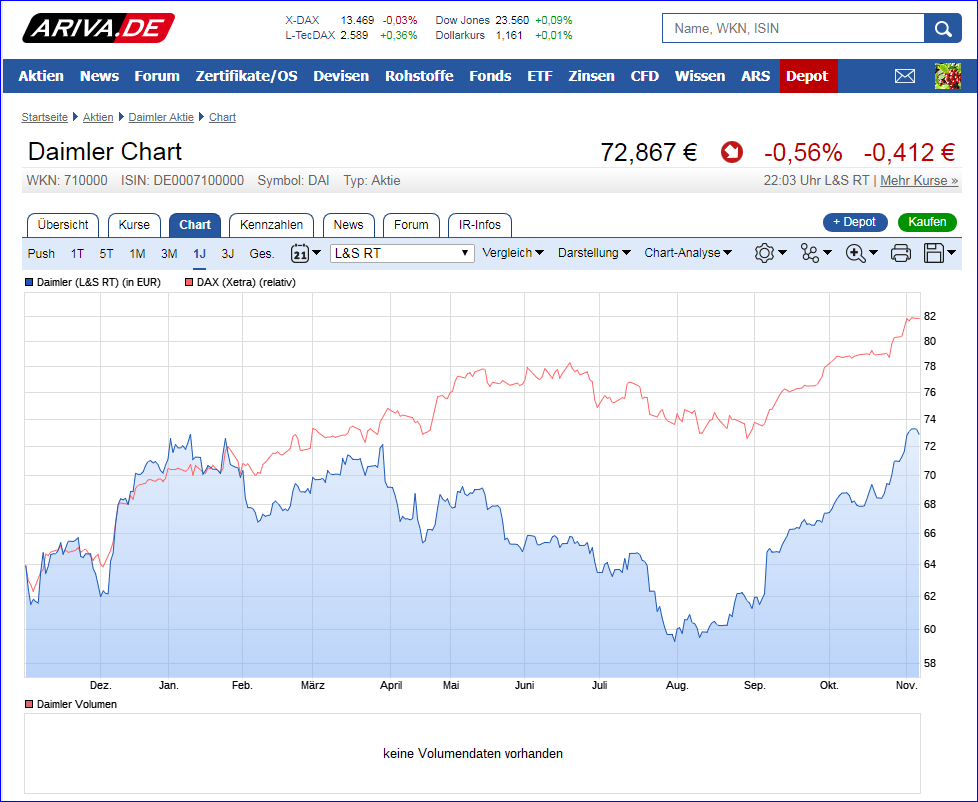Open the calendar date picker icon
The image size is (978, 802).
pos(300,253)
